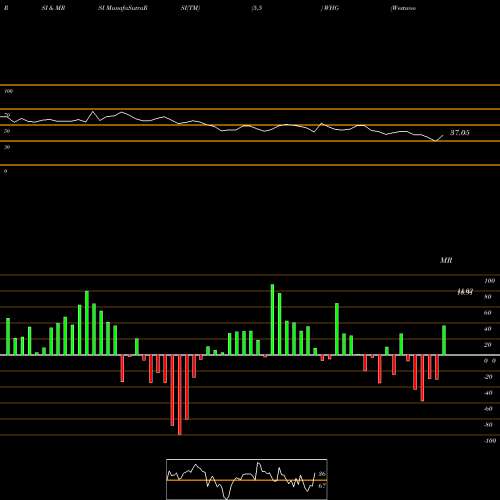Click the WHG ticker text in header
Screen dimensions: 500x500
click(x=330, y=8)
